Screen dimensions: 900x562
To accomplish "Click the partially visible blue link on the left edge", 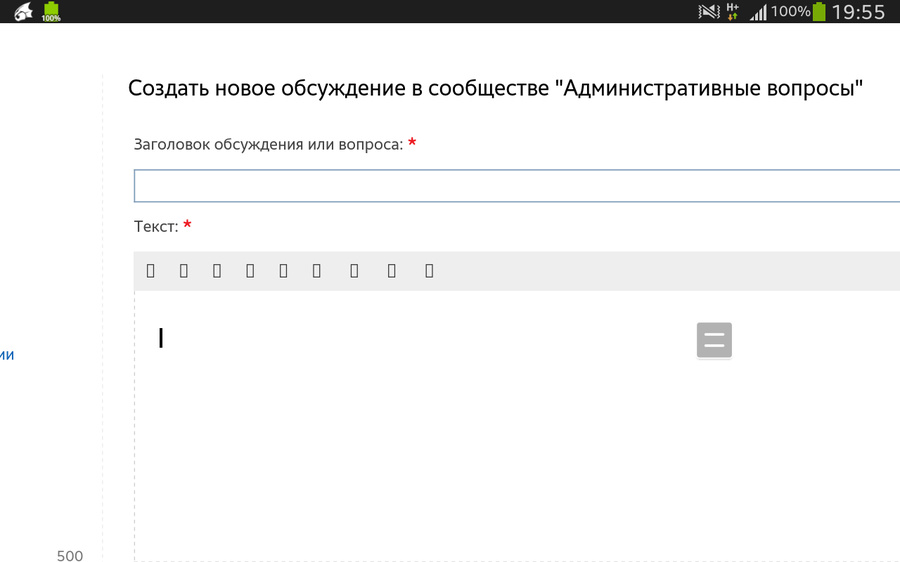I will (6, 355).
